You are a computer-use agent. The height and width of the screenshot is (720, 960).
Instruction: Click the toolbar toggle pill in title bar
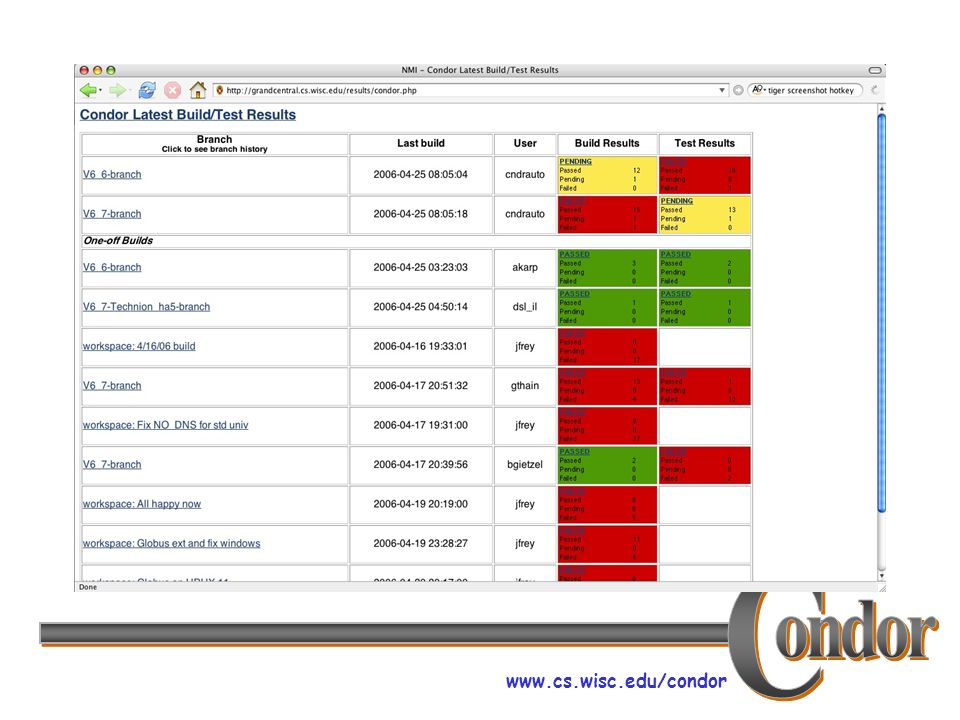pos(875,70)
